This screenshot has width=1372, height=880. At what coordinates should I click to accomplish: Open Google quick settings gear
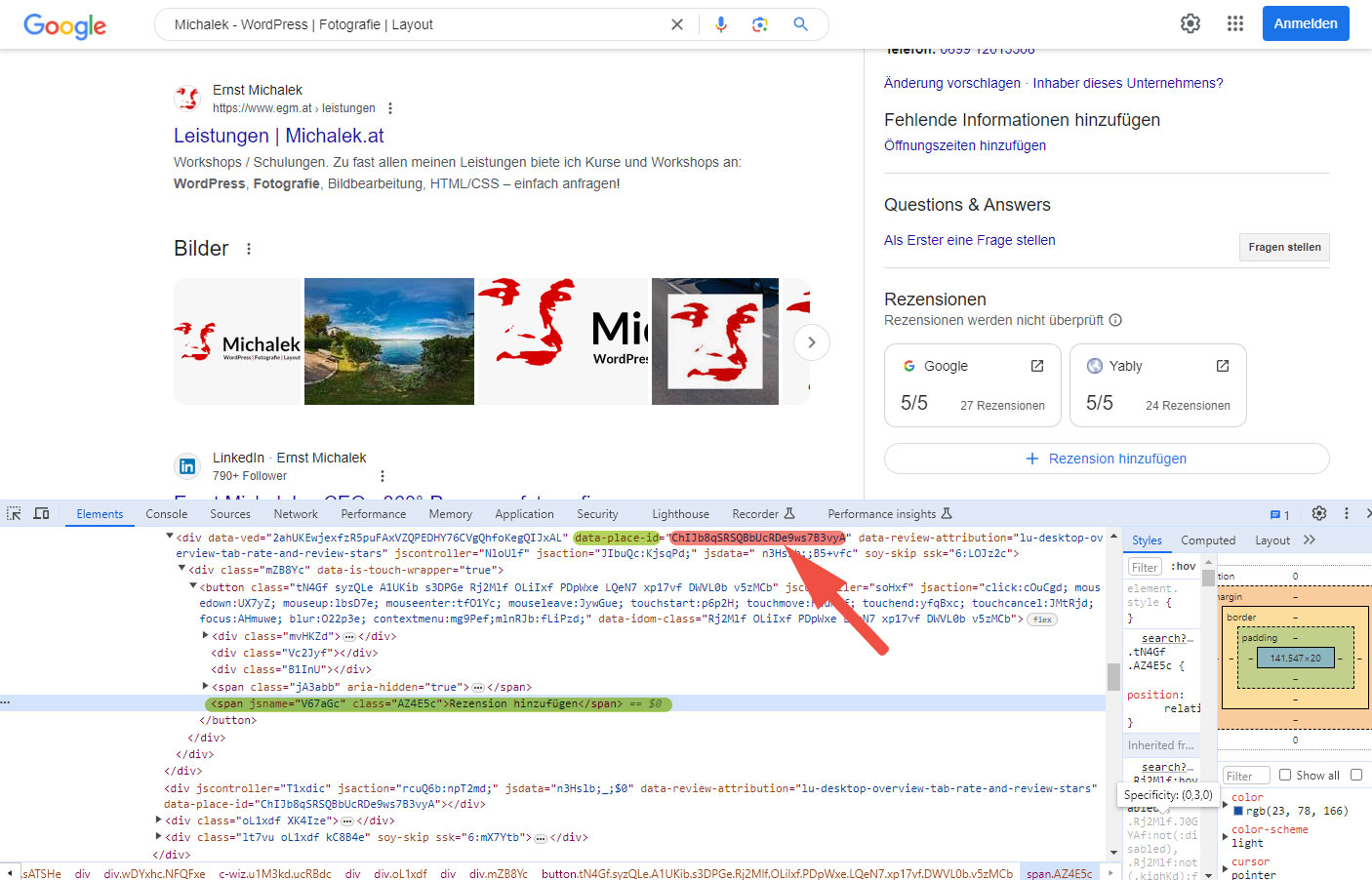[x=1190, y=23]
